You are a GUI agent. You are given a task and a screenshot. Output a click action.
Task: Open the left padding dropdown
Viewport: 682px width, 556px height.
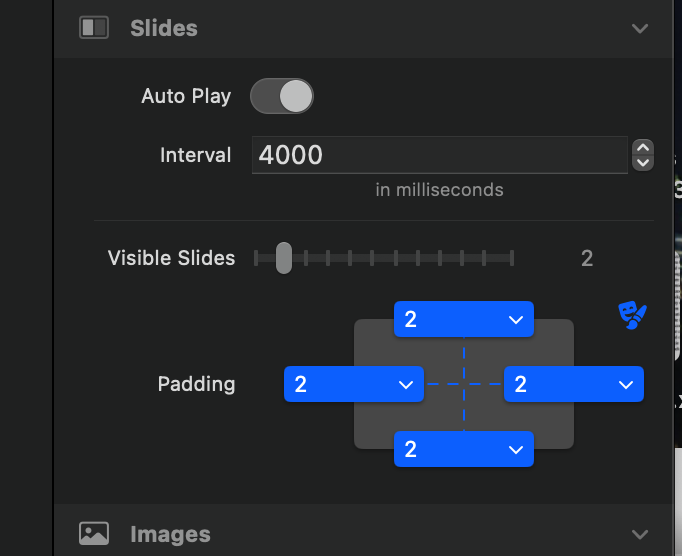[x=354, y=385]
